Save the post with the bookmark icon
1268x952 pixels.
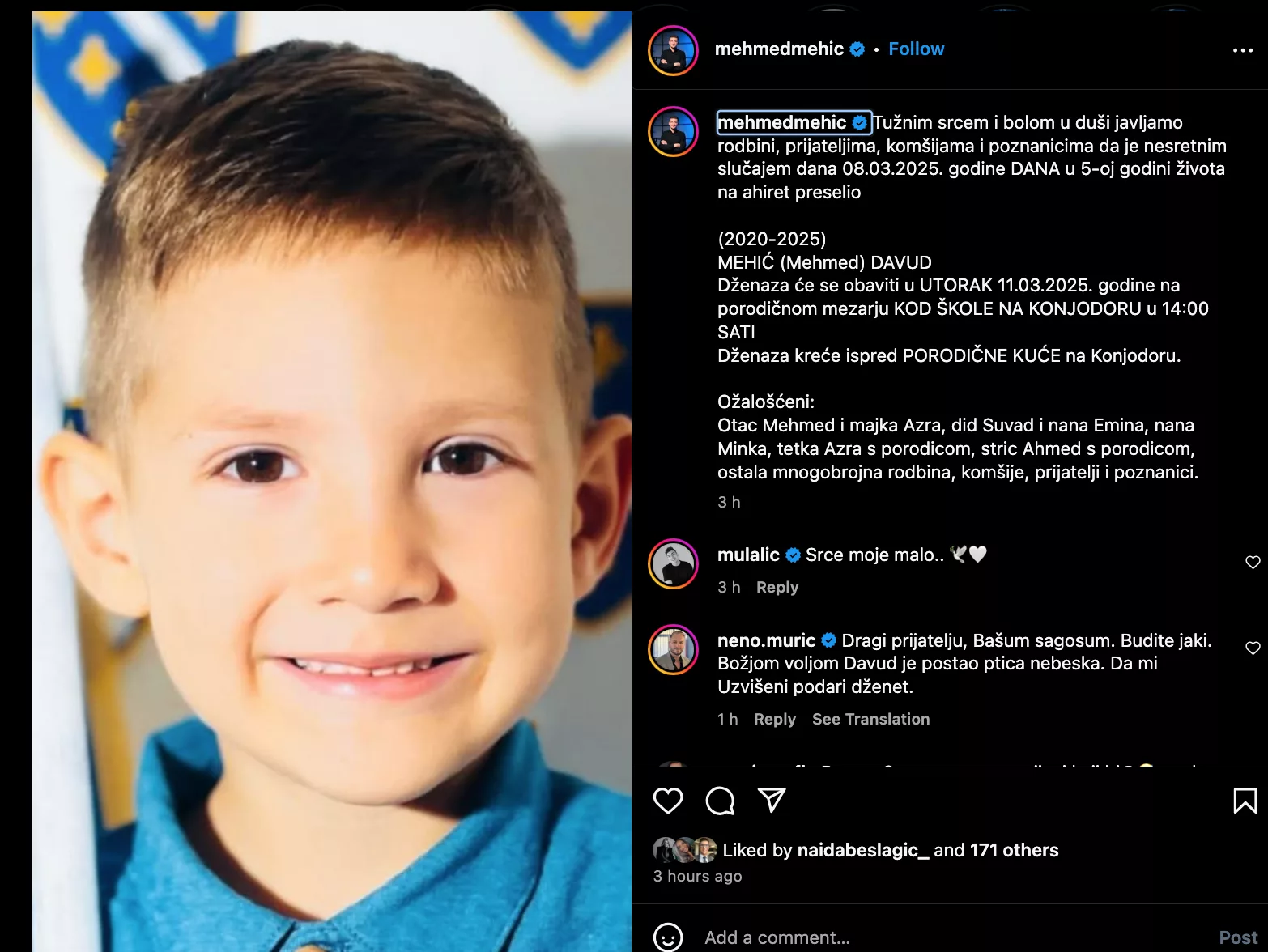pos(1245,801)
